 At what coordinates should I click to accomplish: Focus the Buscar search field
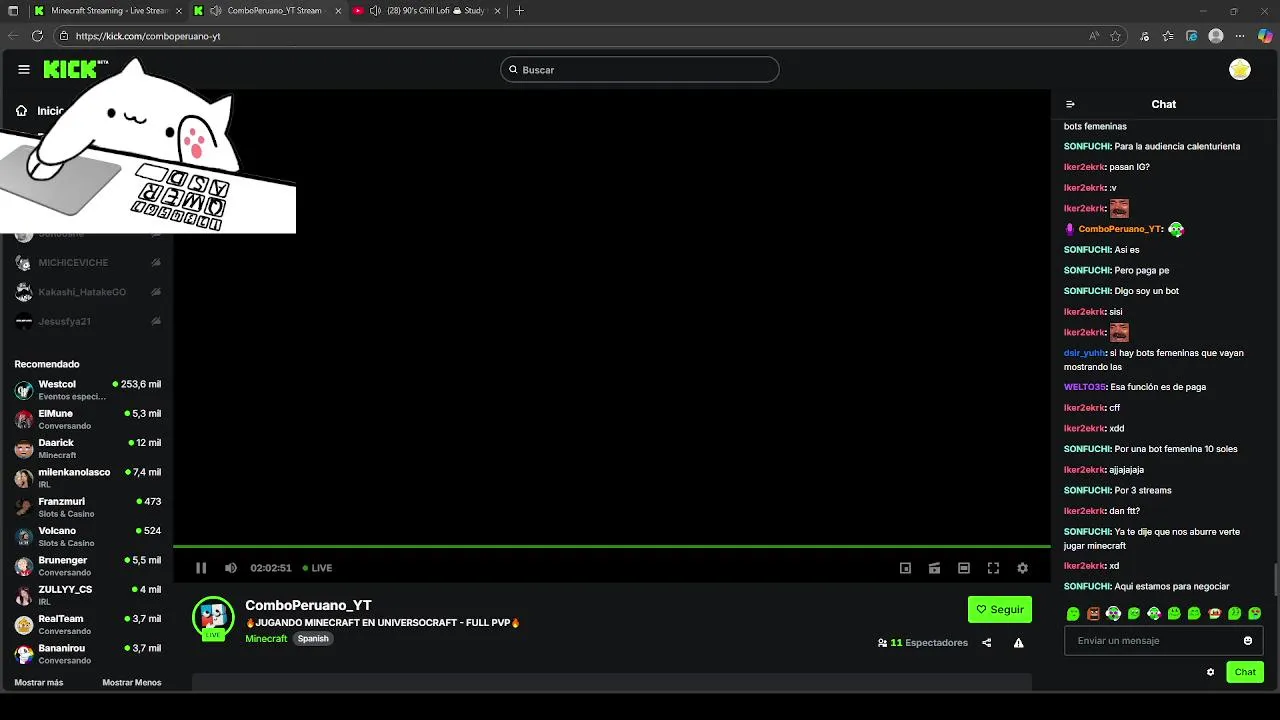coord(640,70)
